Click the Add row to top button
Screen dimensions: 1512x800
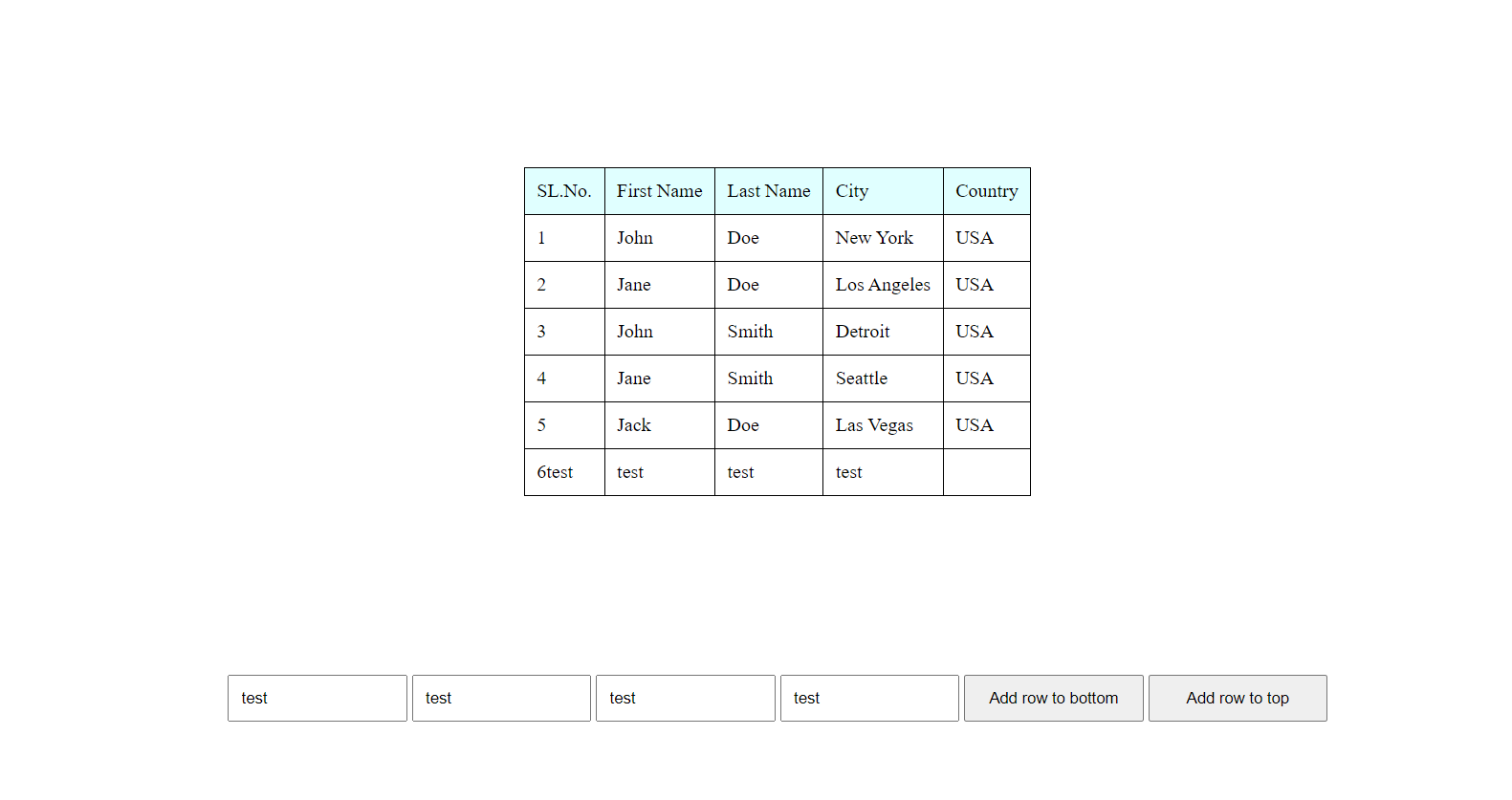point(1238,698)
